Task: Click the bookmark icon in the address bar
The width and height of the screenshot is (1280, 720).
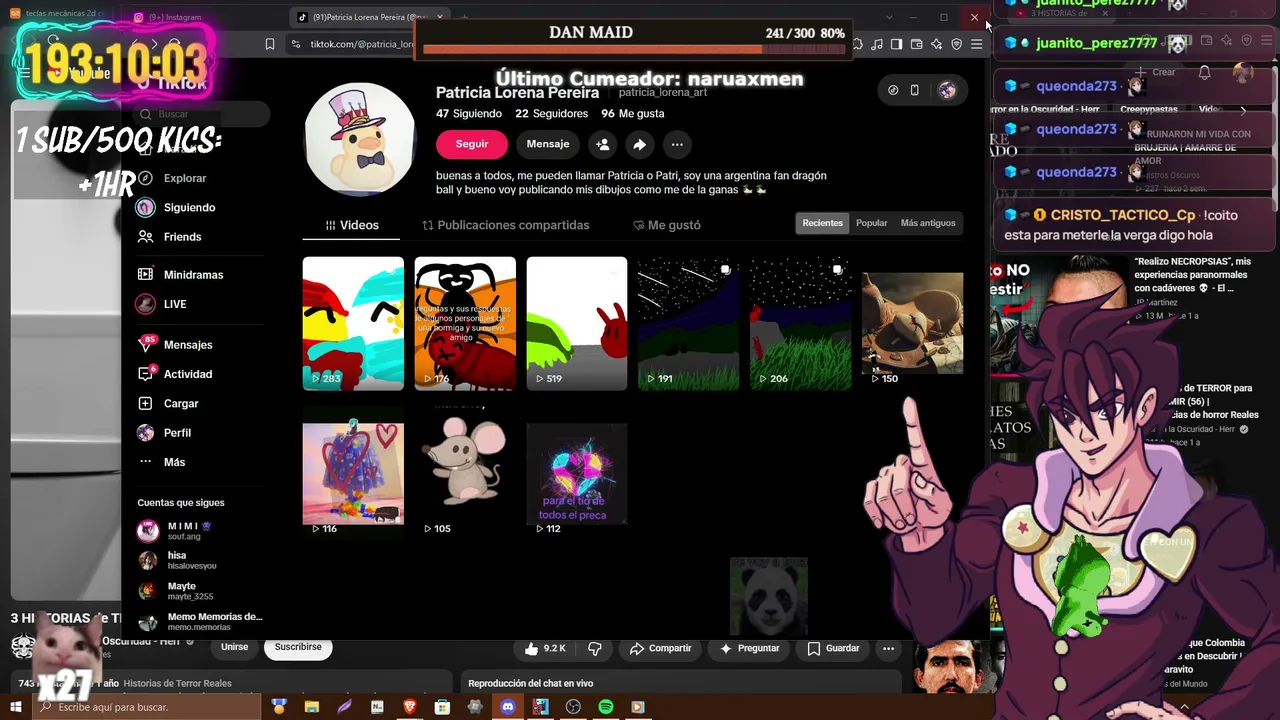Action: pos(270,44)
